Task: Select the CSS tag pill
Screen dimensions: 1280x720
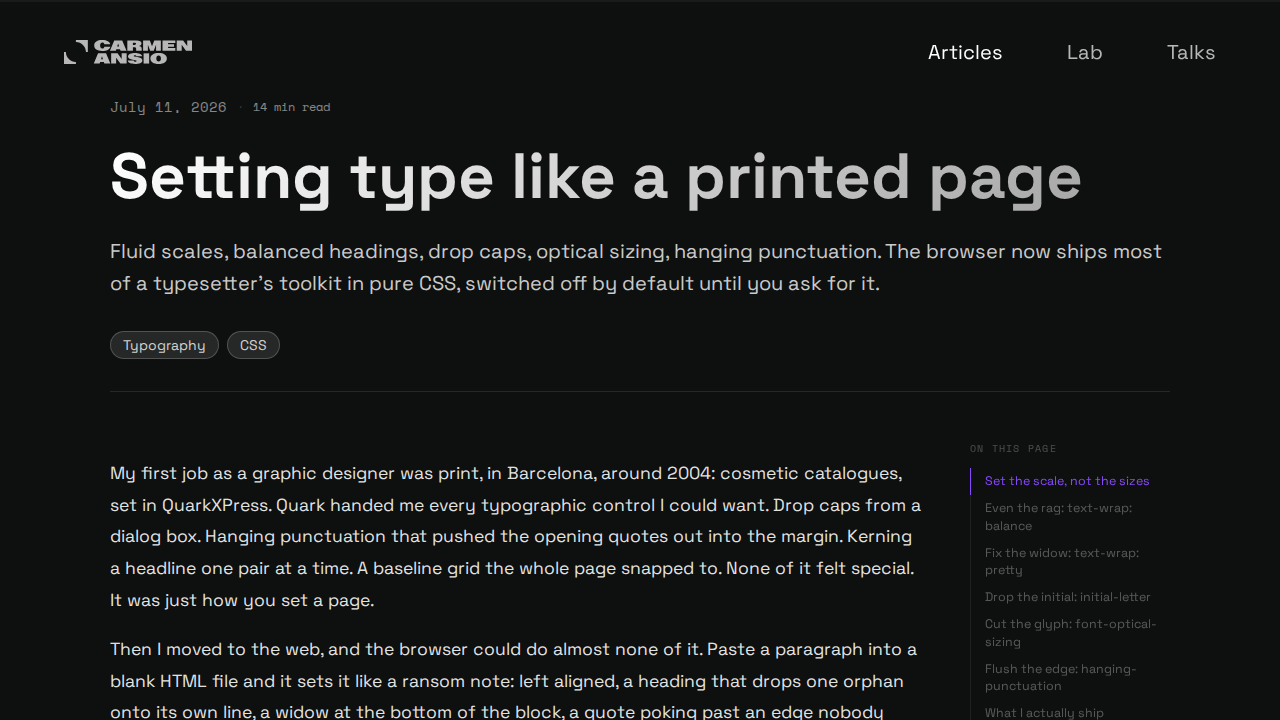Action: point(253,345)
